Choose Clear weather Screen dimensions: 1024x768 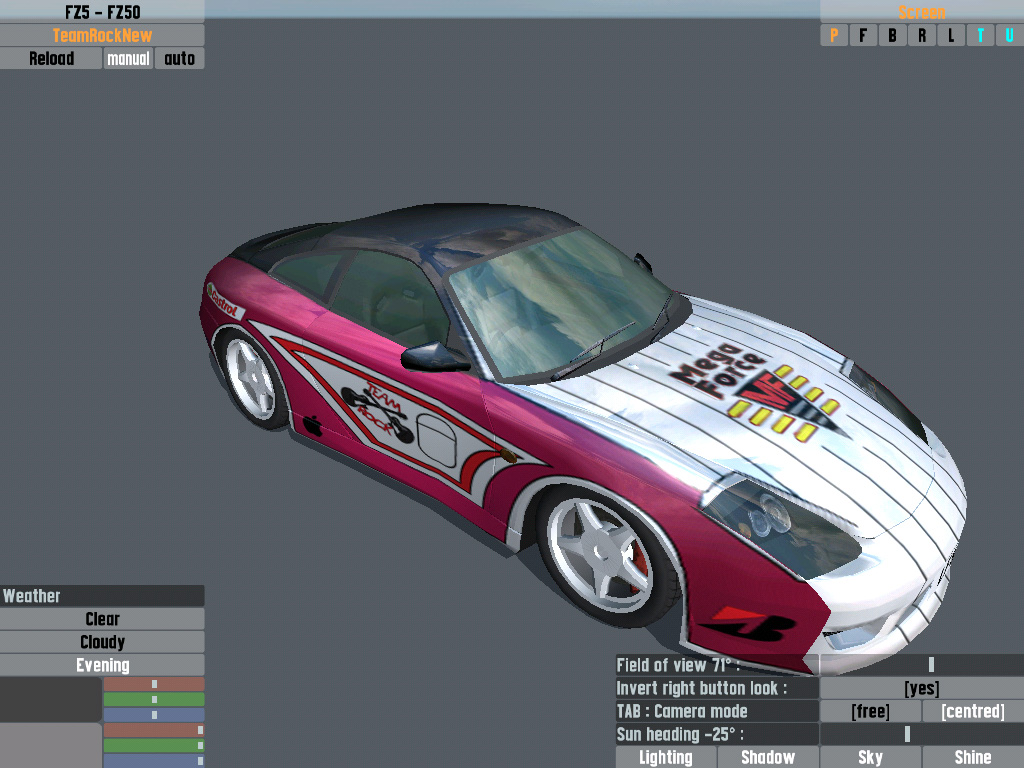point(102,618)
